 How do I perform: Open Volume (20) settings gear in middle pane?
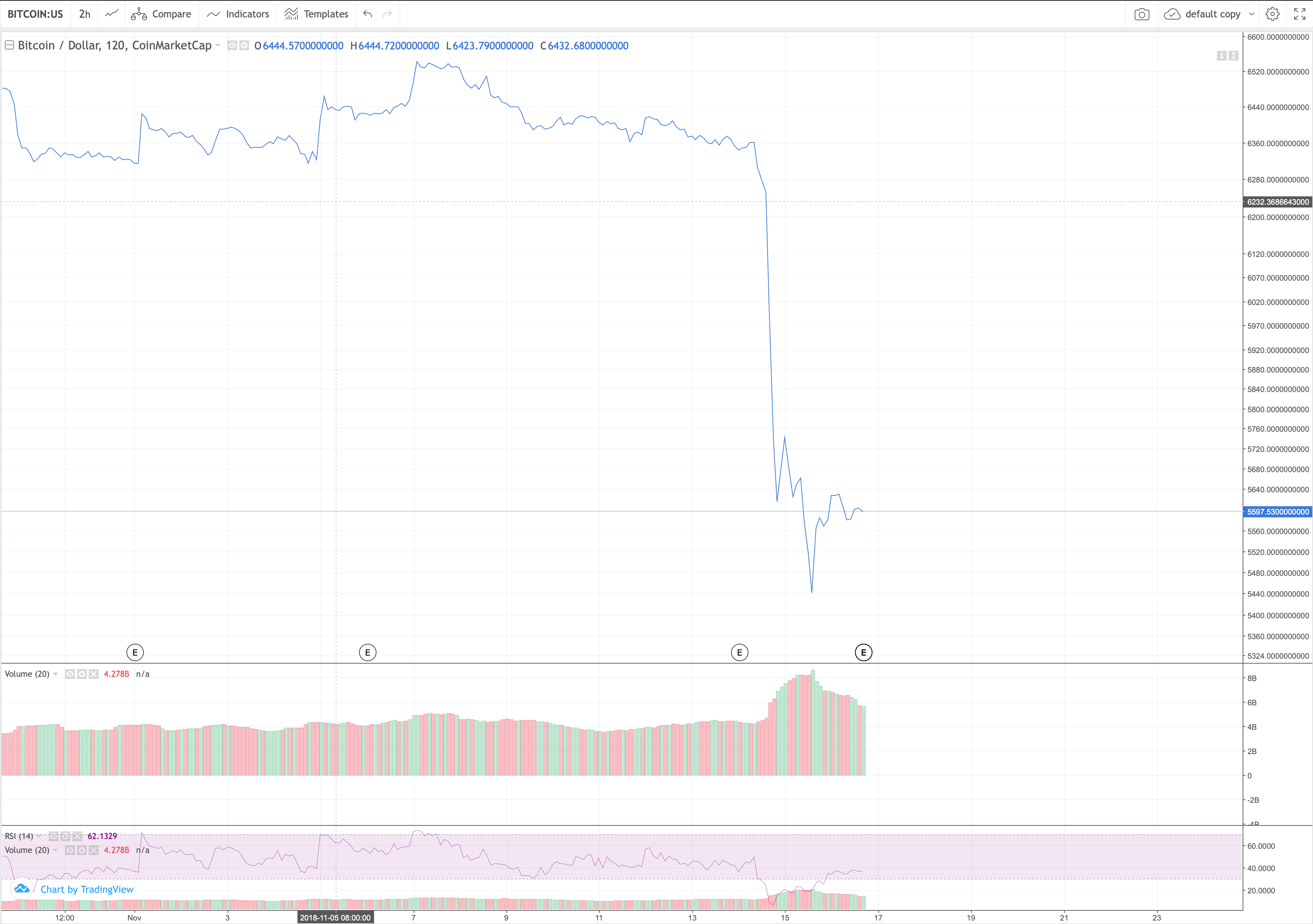(82, 674)
